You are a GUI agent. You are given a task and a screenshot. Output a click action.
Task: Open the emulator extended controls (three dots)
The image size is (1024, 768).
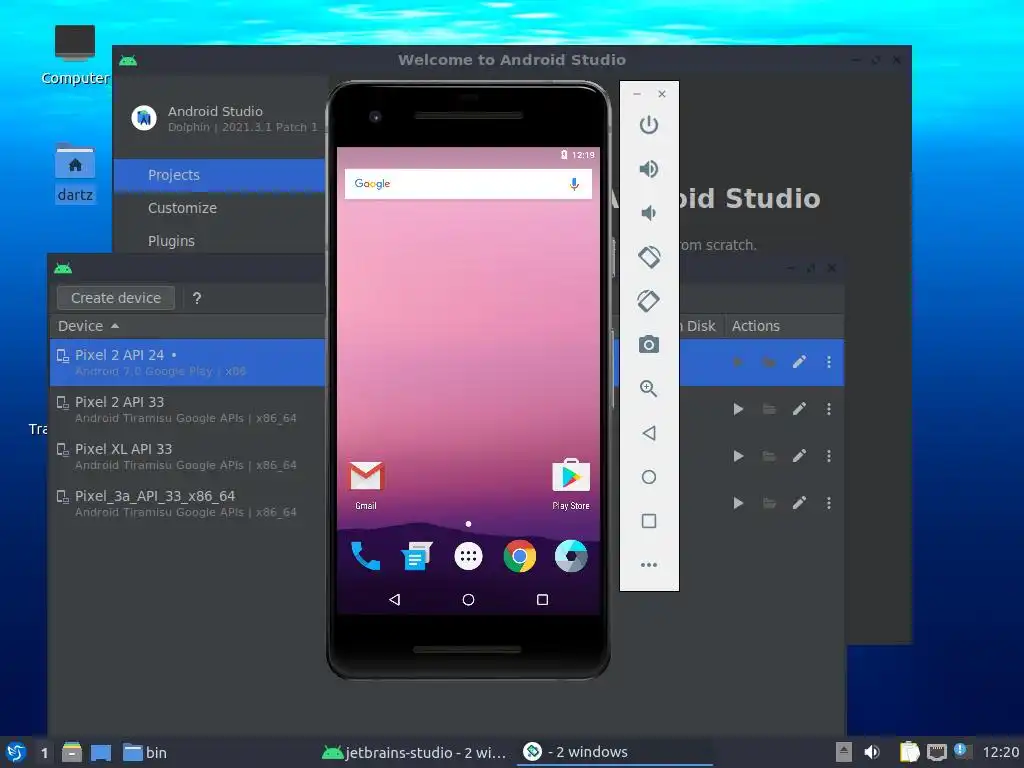tap(648, 565)
